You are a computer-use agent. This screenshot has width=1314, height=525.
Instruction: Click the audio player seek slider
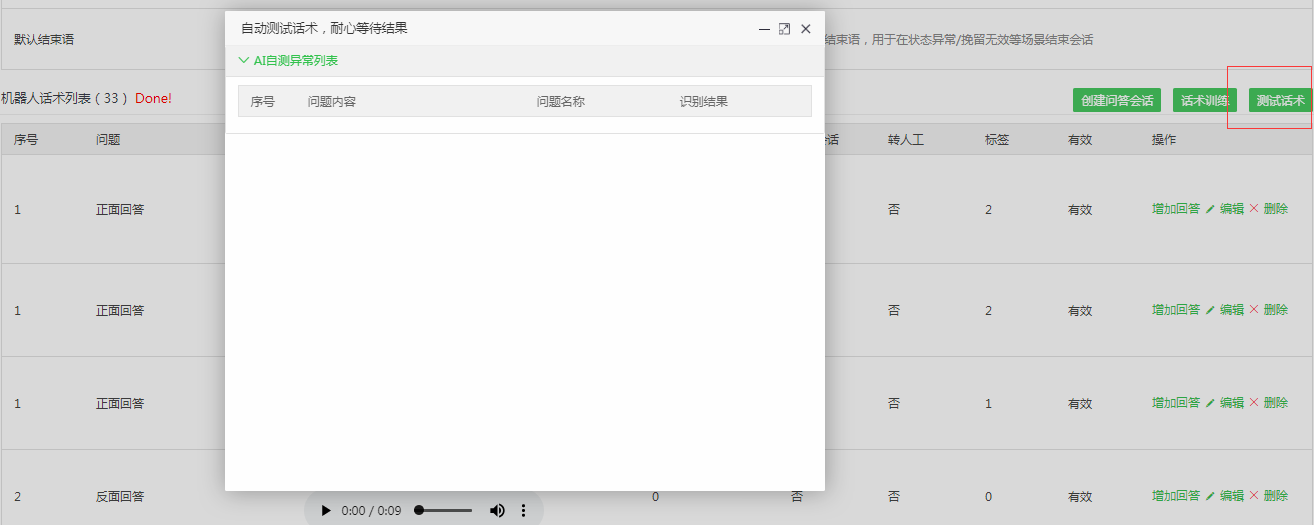(444, 510)
